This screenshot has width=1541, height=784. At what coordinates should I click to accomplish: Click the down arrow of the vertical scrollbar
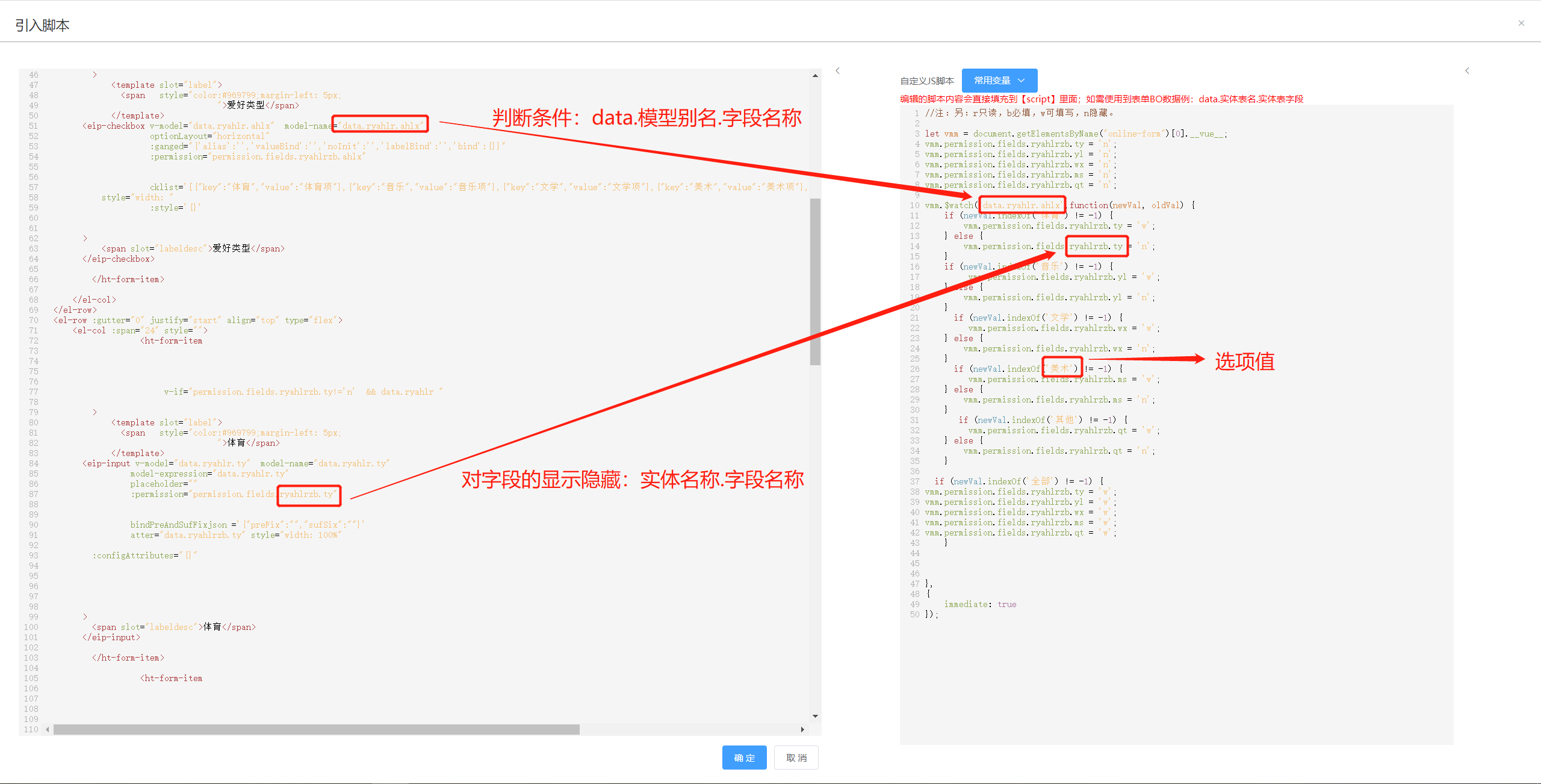(x=815, y=716)
